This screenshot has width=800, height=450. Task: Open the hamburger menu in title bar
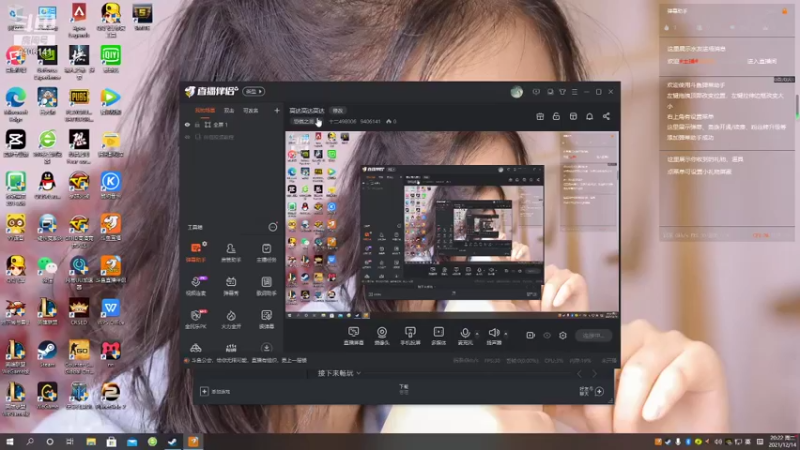pyautogui.click(x=574, y=92)
